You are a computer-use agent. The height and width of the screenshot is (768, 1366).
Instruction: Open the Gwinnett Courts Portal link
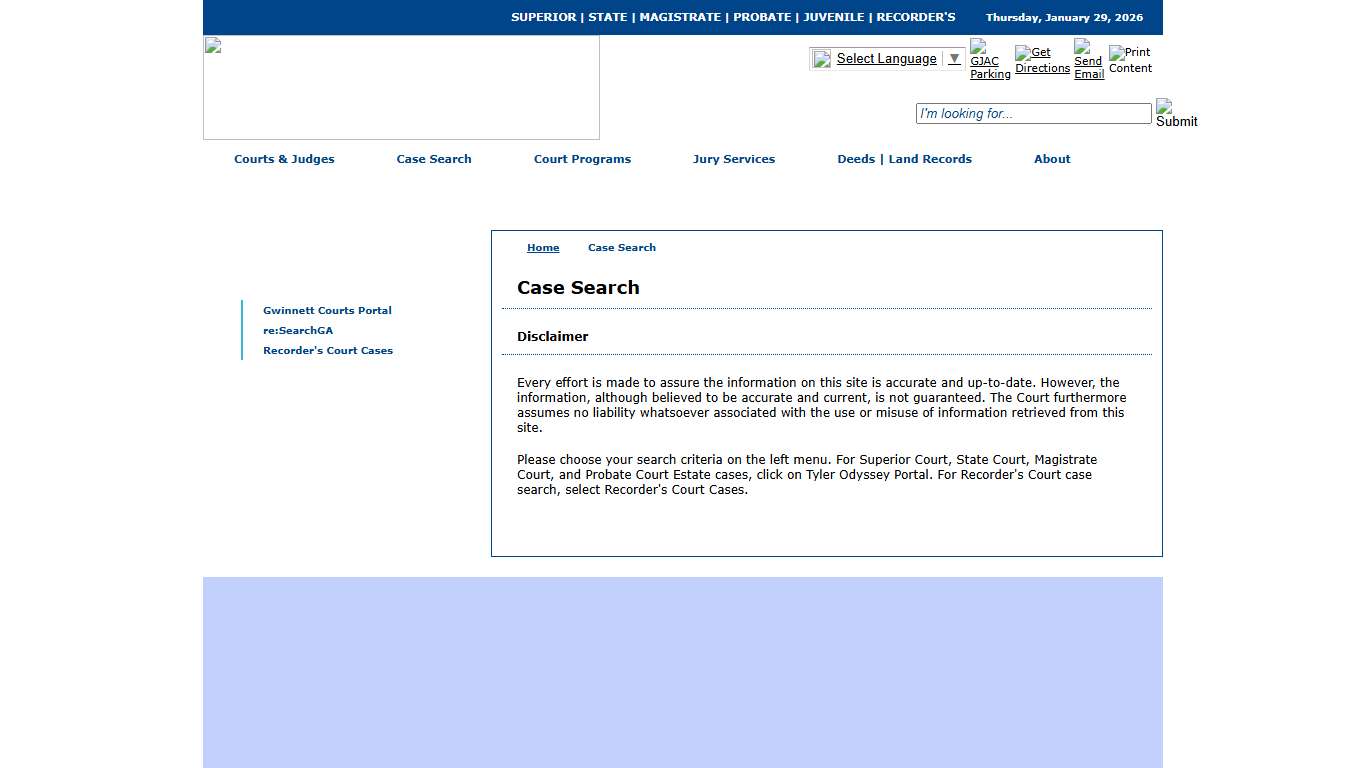click(327, 310)
